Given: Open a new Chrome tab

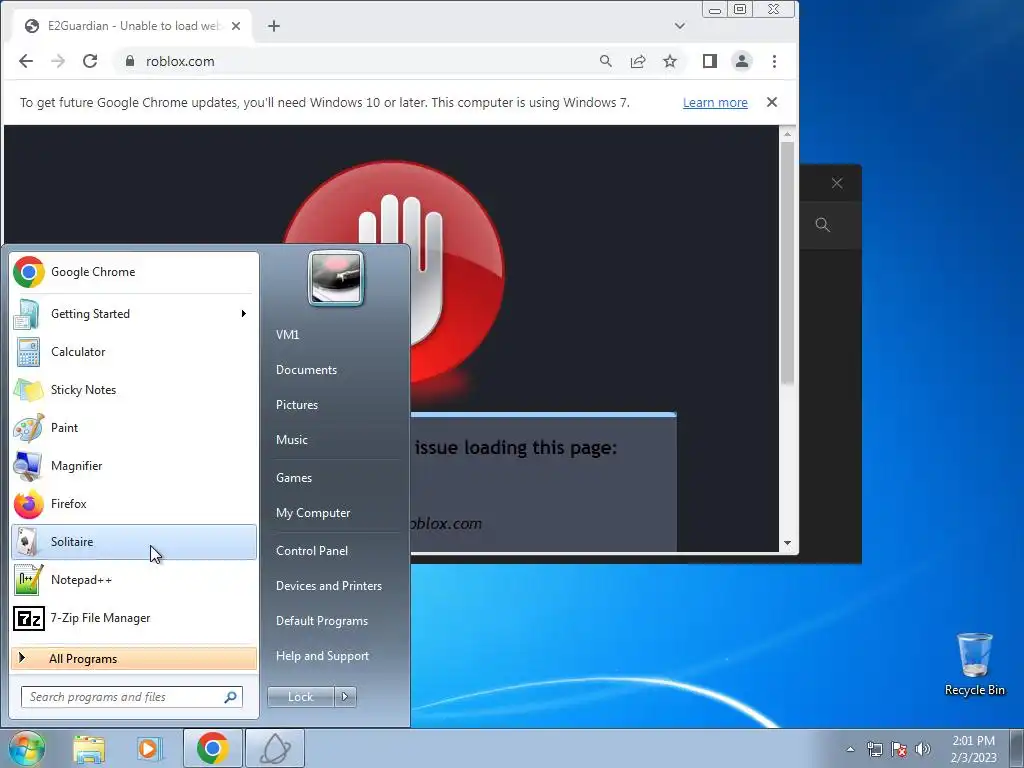Looking at the screenshot, I should (x=274, y=26).
